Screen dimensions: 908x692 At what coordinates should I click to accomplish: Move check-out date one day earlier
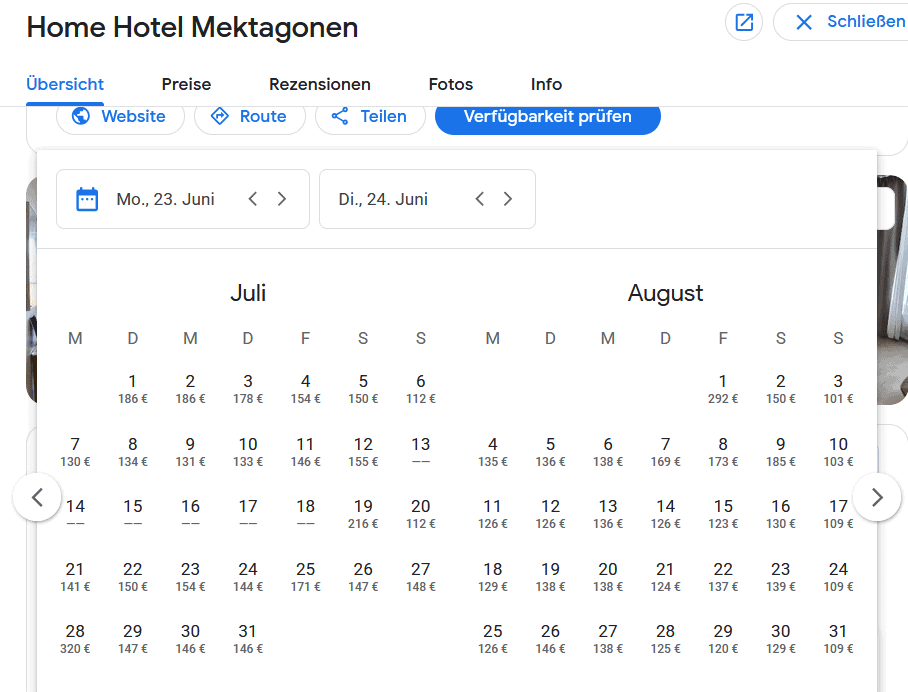coord(480,199)
